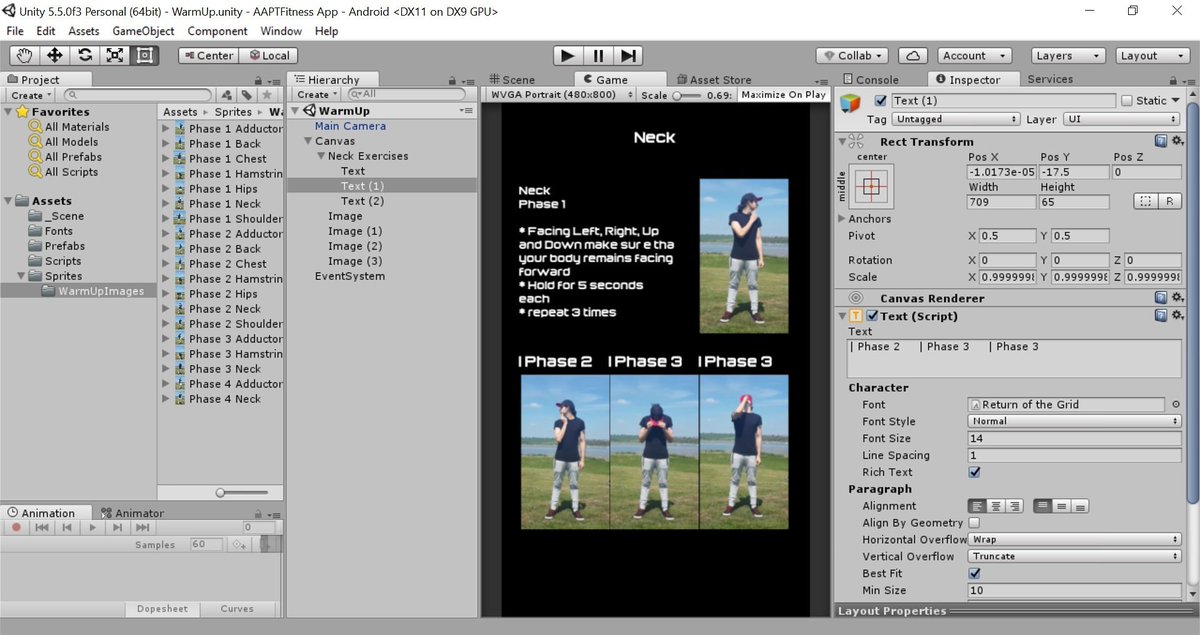This screenshot has width=1200, height=635.
Task: Open the Tag dropdown showing Untagged
Action: click(957, 119)
